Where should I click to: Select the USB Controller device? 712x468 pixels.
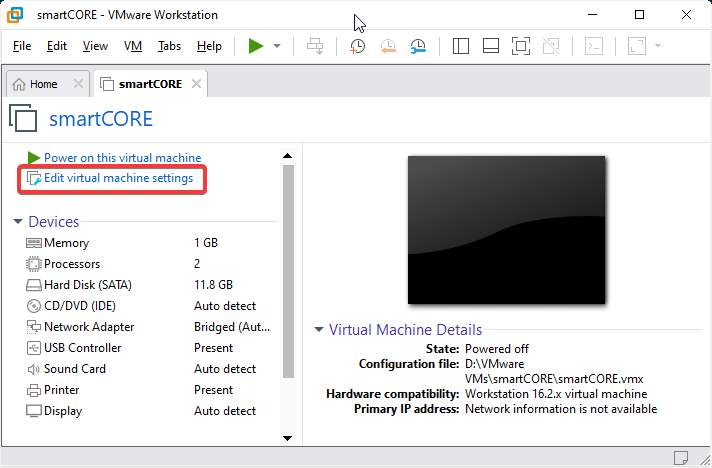pos(148,348)
